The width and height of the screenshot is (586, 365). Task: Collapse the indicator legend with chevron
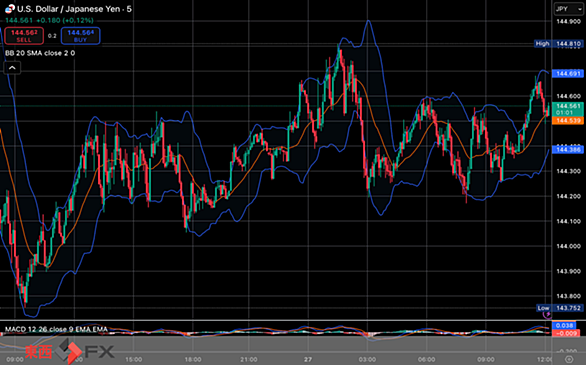click(12, 68)
